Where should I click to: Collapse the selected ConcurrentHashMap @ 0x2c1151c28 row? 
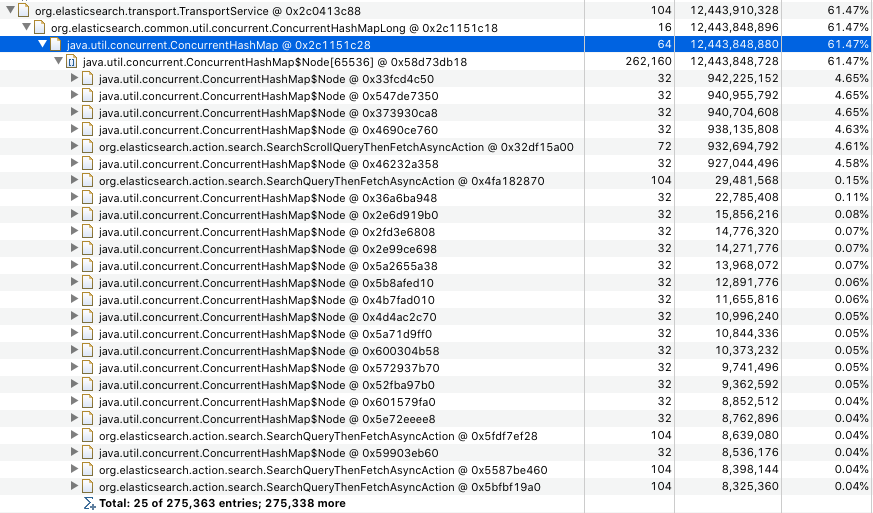point(42,44)
